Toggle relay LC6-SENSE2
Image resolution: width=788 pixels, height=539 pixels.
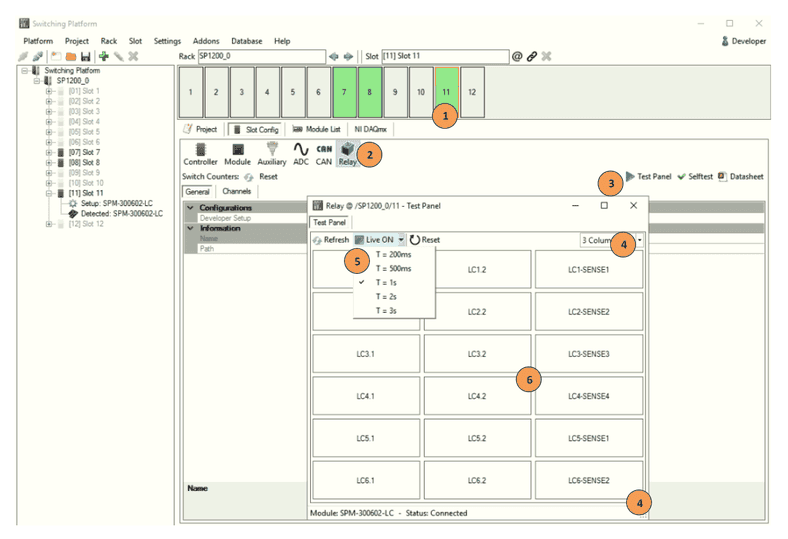pos(588,481)
